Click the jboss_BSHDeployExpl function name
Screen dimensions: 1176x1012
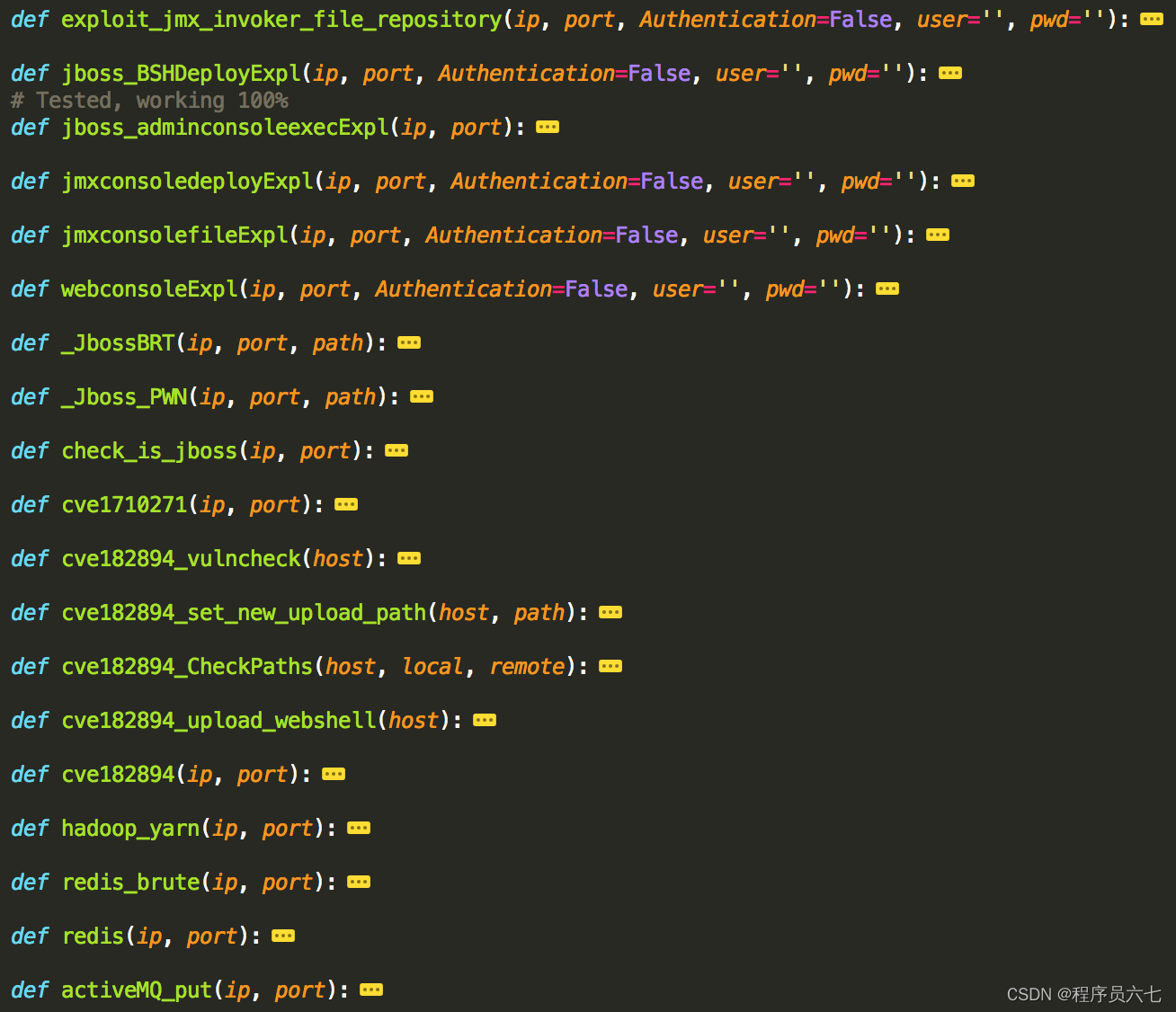[181, 74]
